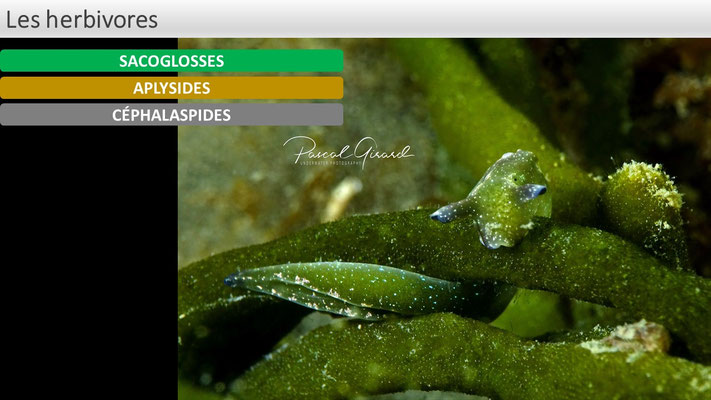The image size is (711, 400).
Task: Select the orange APLYSIDES bar
Action: (x=171, y=88)
